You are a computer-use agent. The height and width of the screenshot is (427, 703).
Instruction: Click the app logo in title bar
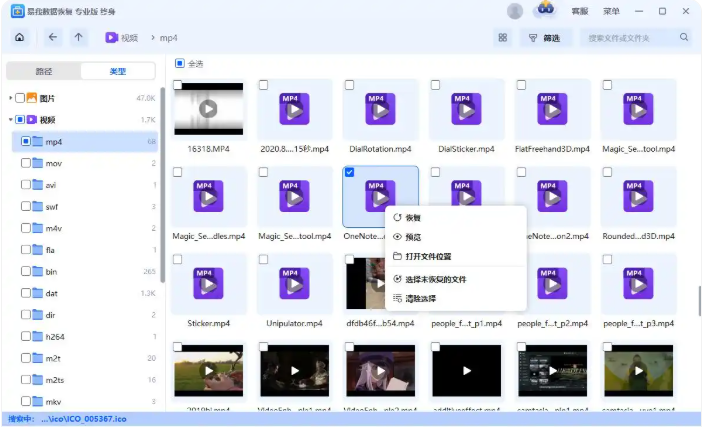coord(17,11)
